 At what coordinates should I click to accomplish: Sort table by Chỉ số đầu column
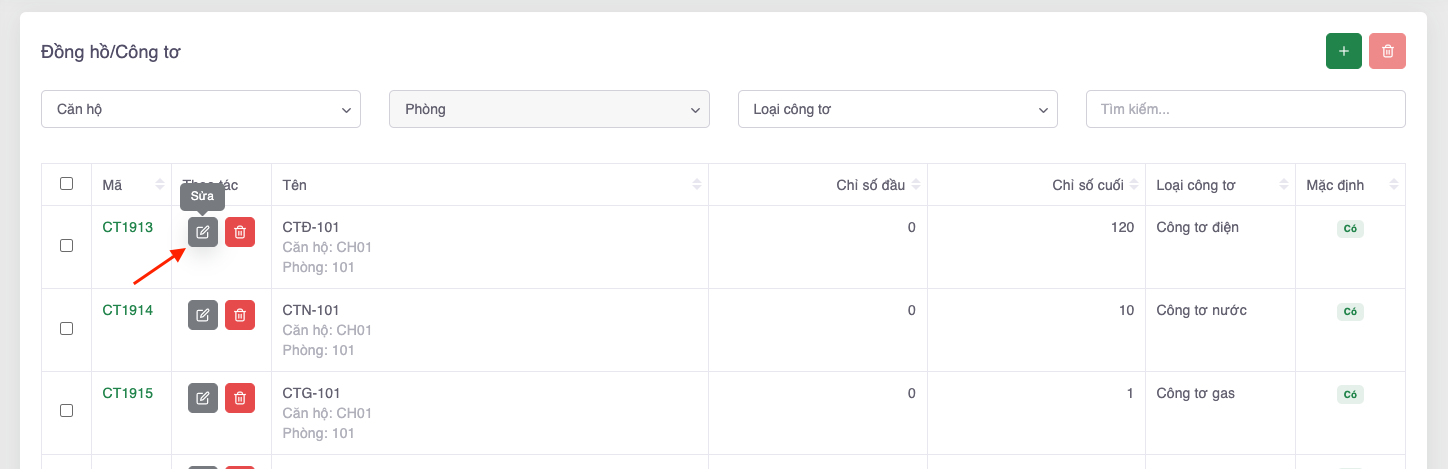pos(871,185)
